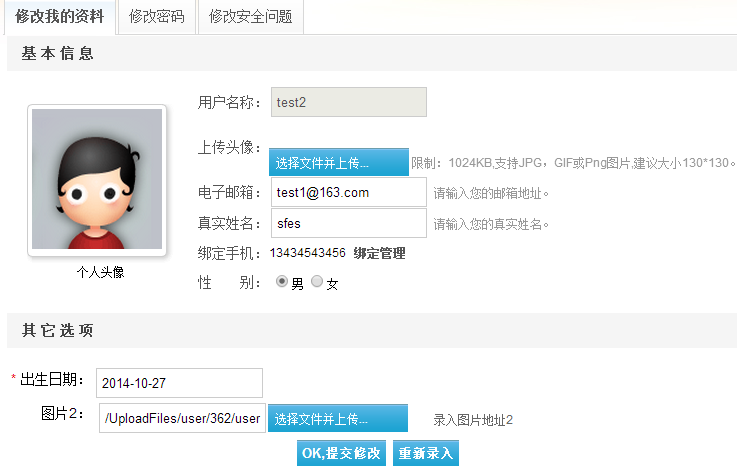Select the 女 gender radio button
Screen dimensions: 737x474
click(317, 281)
